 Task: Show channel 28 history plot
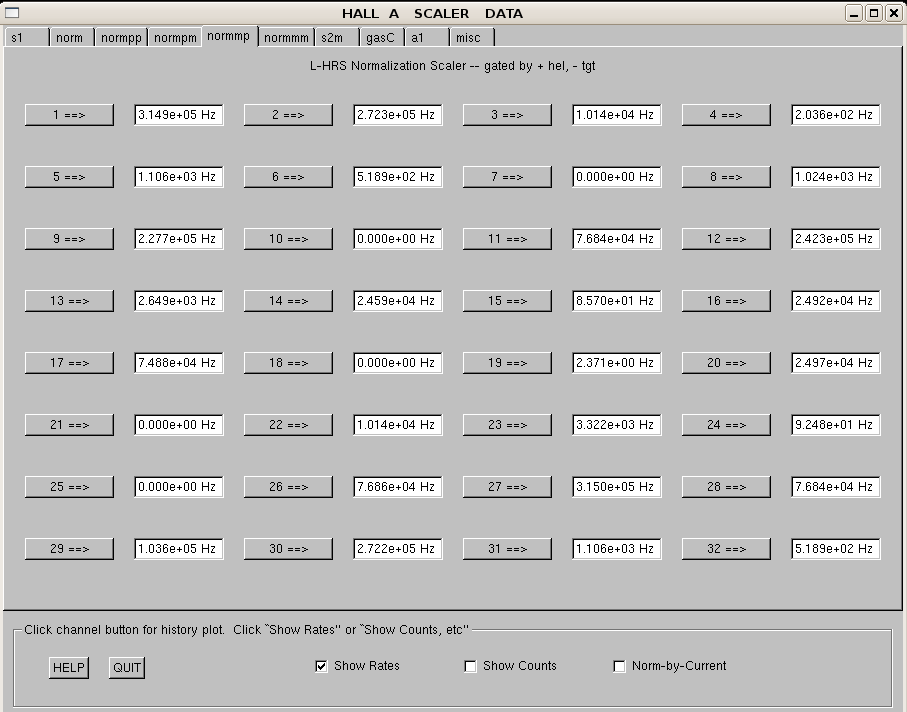[726, 486]
